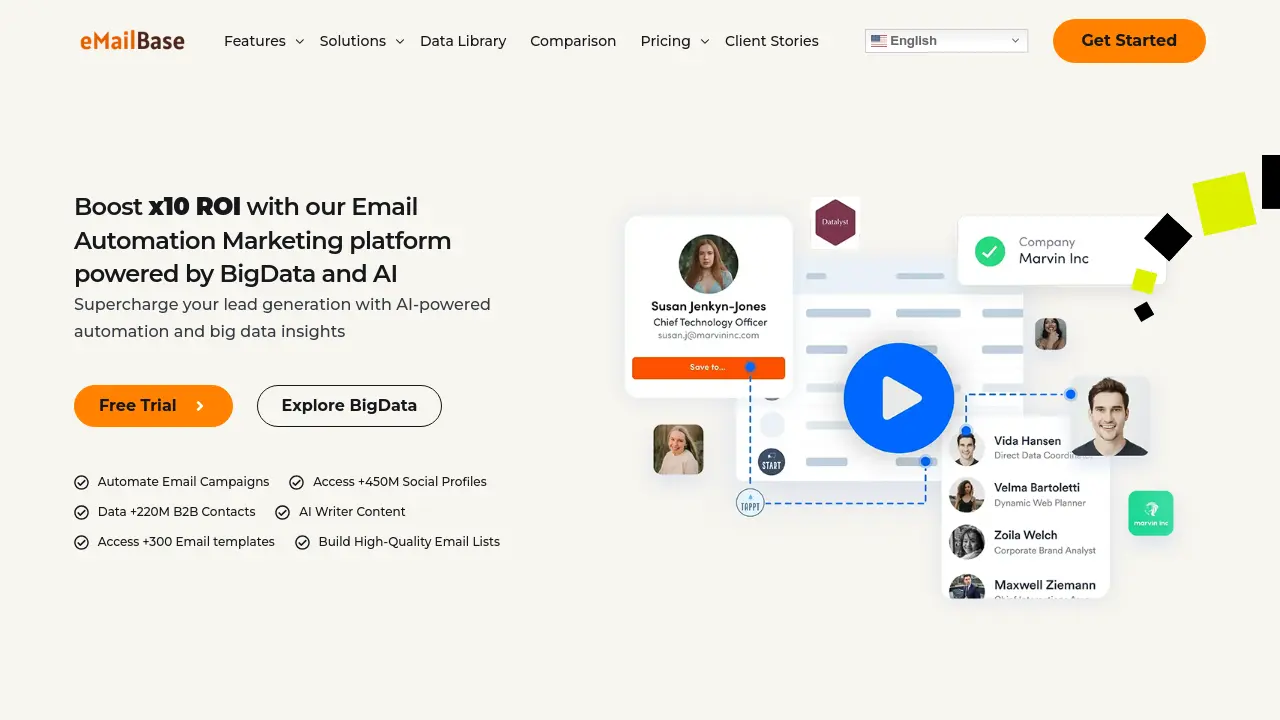Go to the Comparison section

click(x=573, y=41)
